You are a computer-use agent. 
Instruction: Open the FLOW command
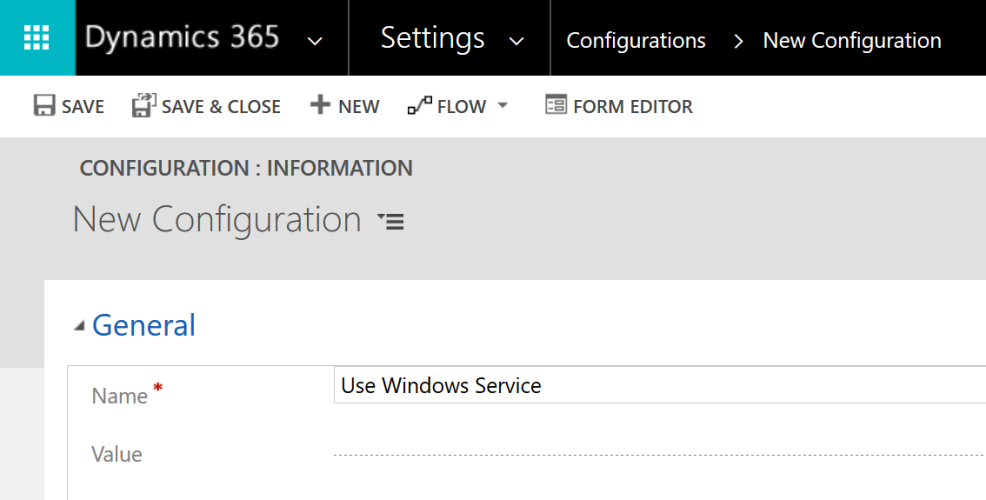pos(462,107)
